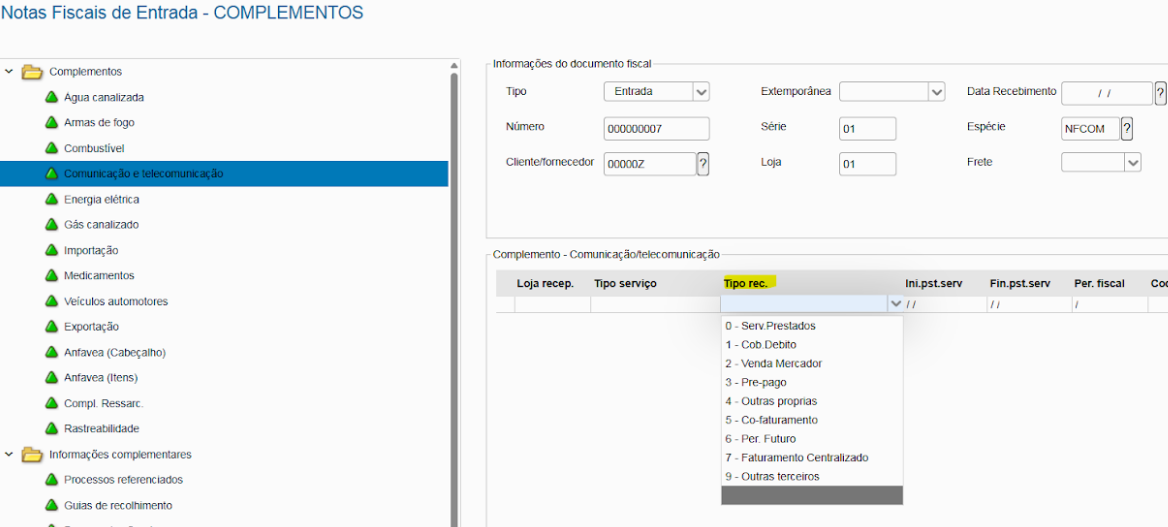Select Exportação in the tree
Viewport: 1168px width, 527px height.
coord(92,326)
